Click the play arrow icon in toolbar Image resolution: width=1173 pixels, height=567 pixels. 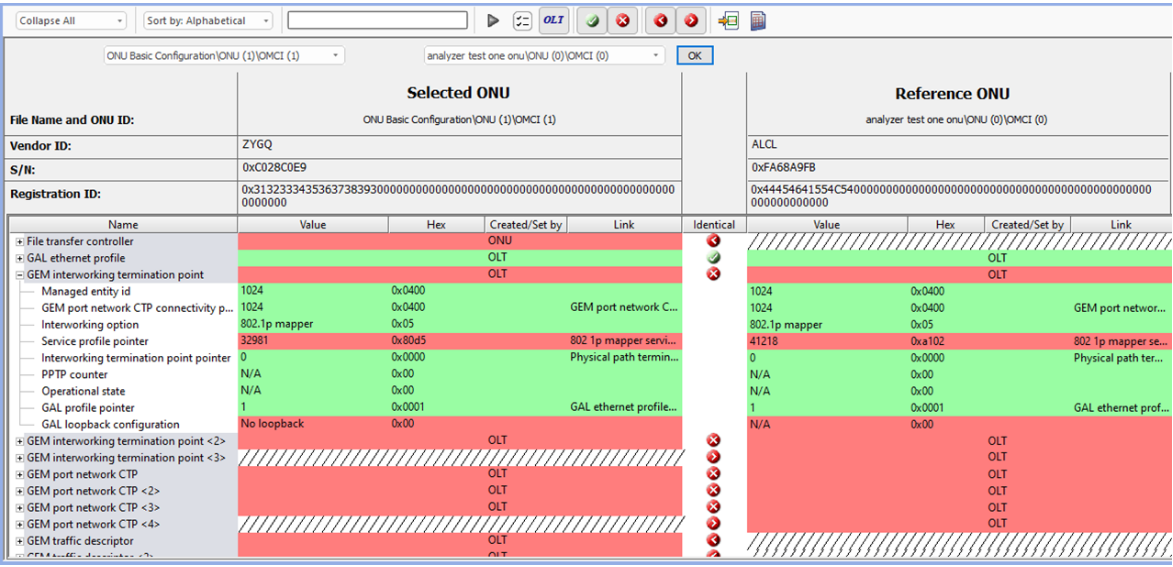(x=493, y=20)
